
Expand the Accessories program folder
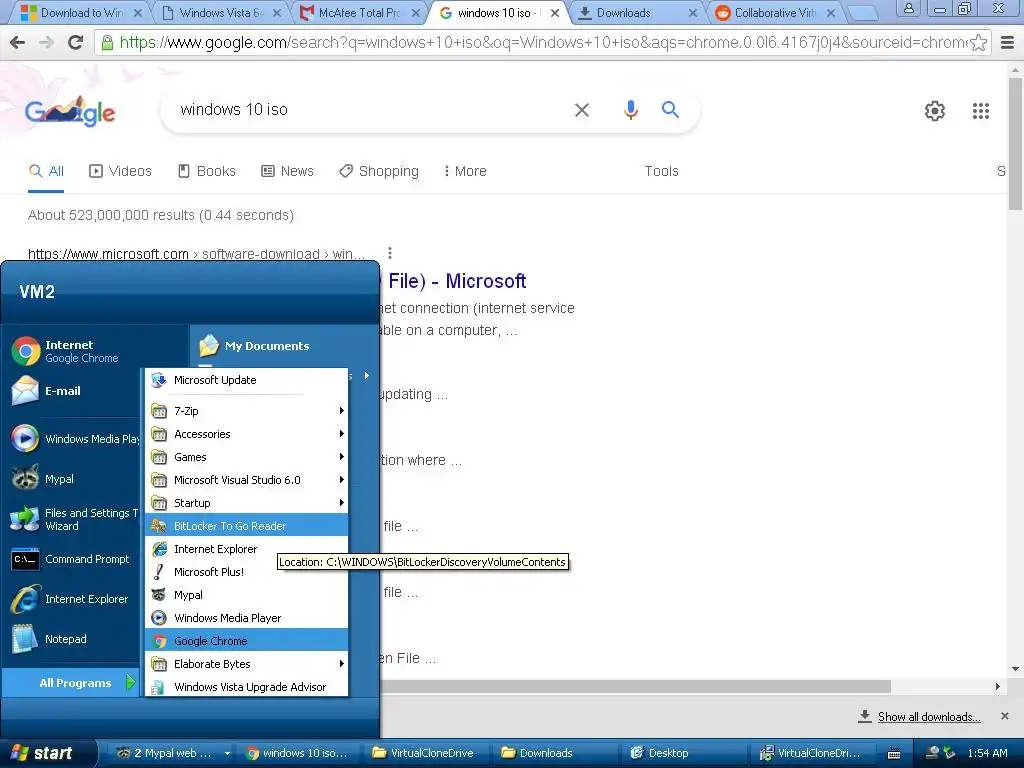247,434
